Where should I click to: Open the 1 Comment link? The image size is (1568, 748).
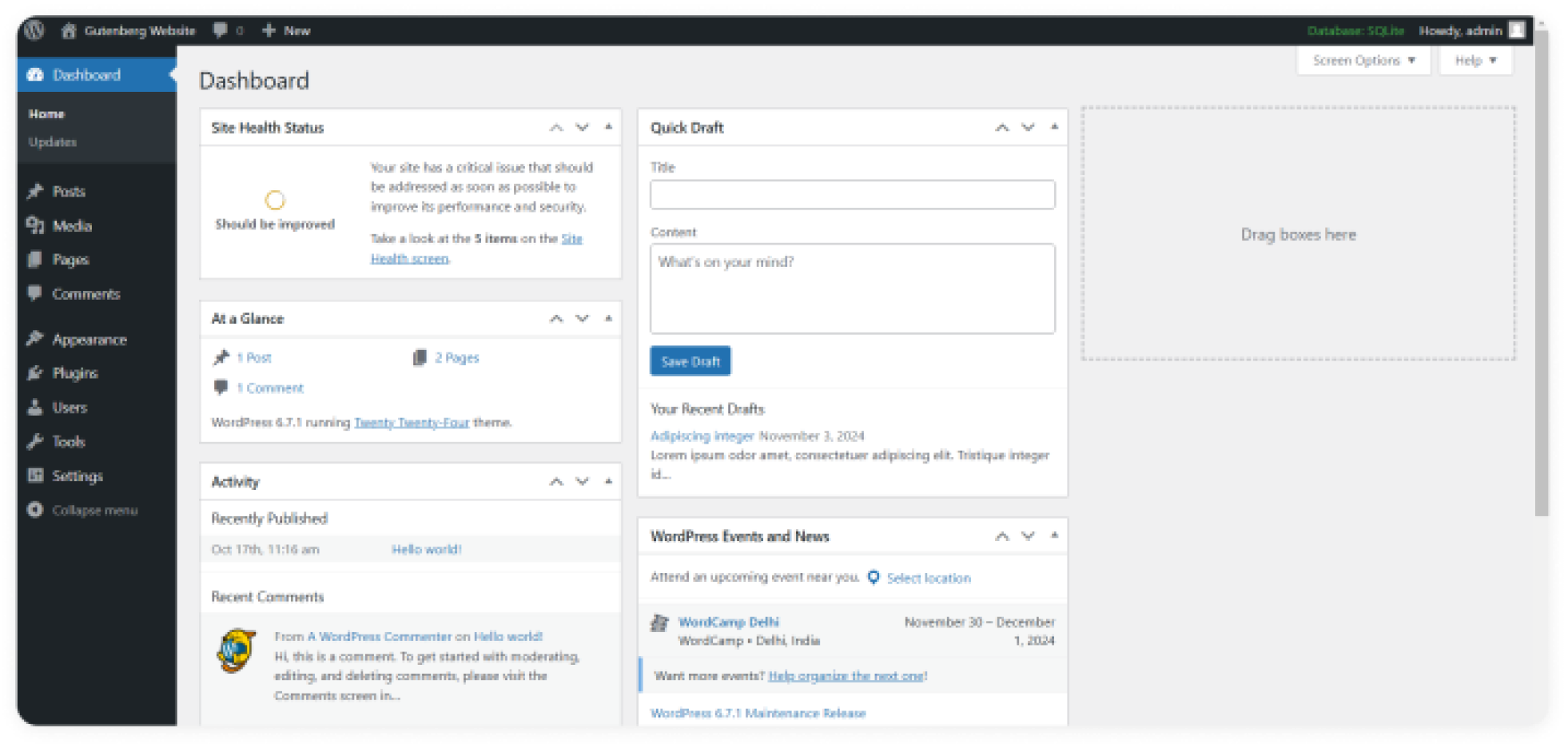pyautogui.click(x=270, y=388)
